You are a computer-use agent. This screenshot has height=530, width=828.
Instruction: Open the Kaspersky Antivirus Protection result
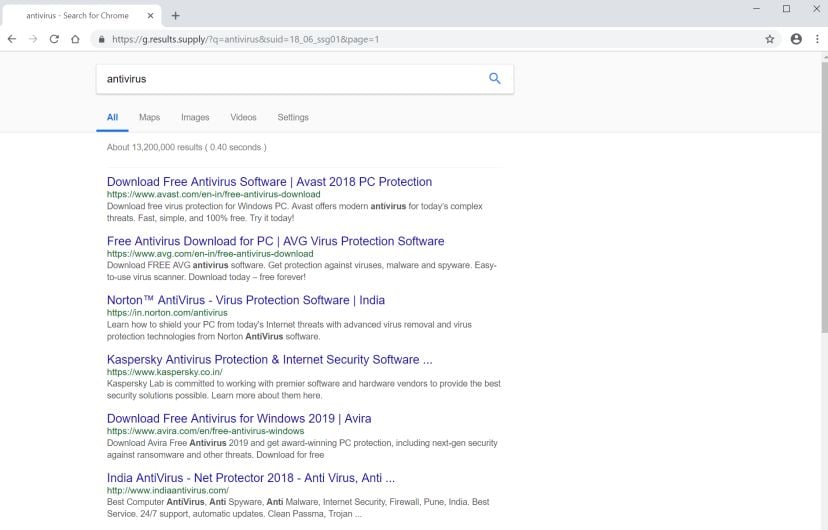click(x=269, y=359)
